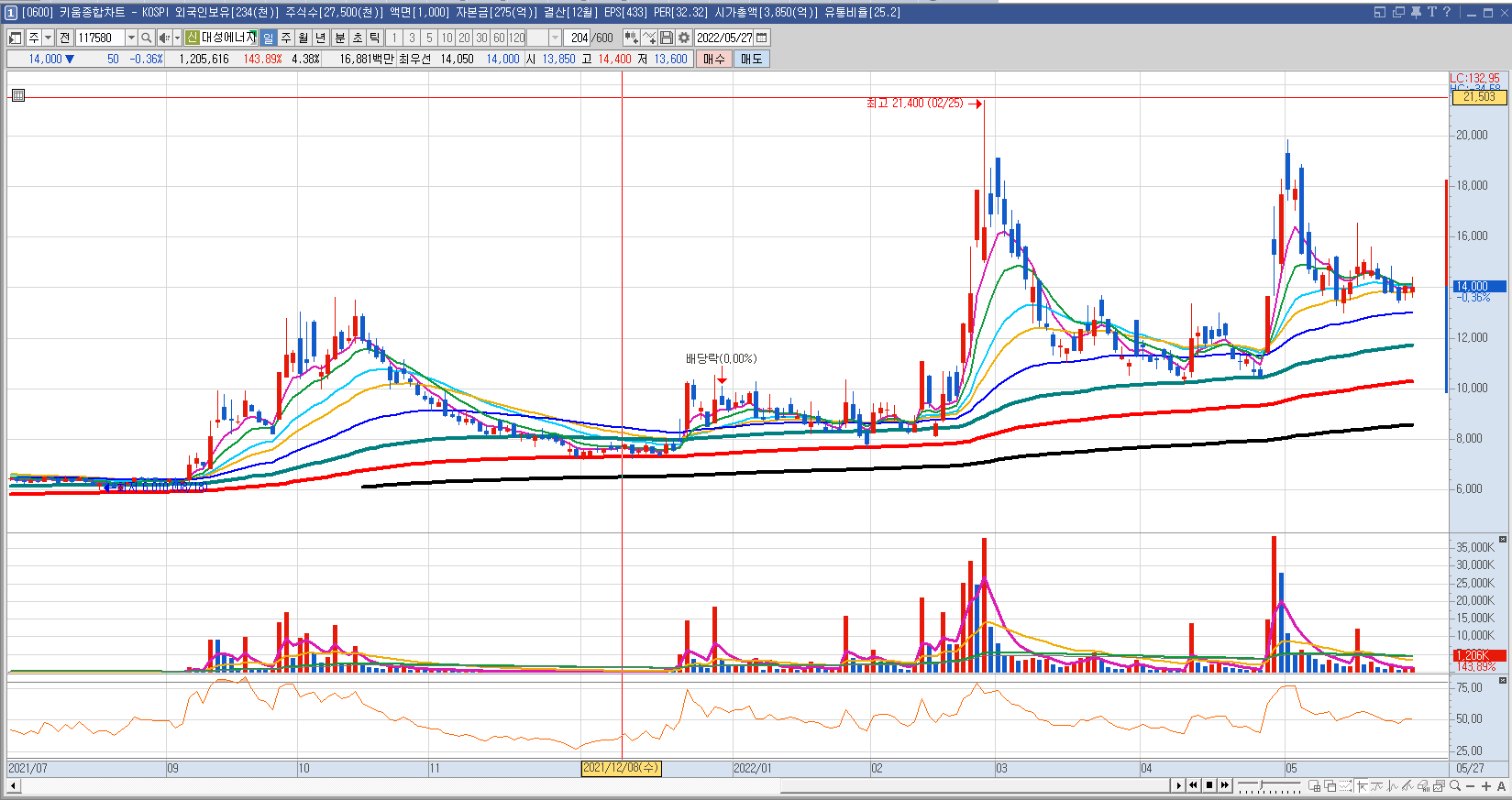Click the detach window icon in title bar
The image size is (1512, 800).
pos(1380,12)
